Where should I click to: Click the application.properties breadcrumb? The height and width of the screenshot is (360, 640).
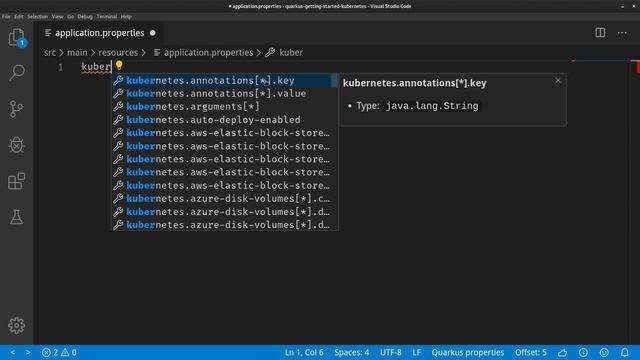tap(204, 53)
